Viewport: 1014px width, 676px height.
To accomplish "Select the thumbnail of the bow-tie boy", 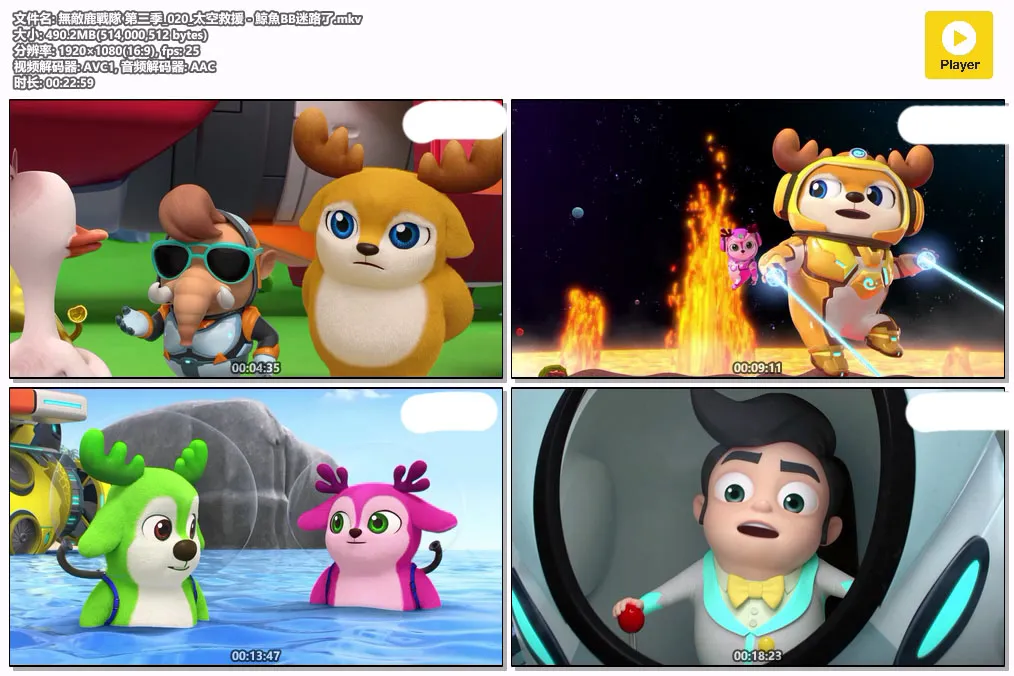I will 757,526.
